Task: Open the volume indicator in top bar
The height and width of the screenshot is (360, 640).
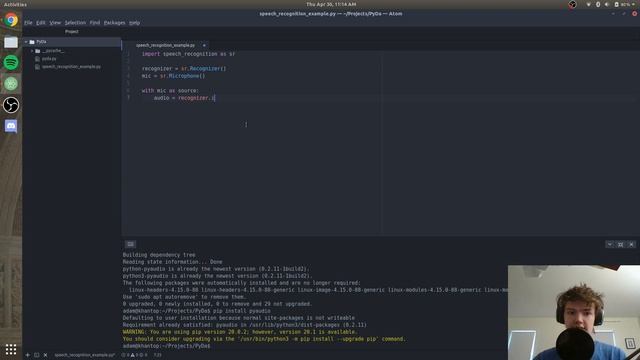Action: (607, 4)
